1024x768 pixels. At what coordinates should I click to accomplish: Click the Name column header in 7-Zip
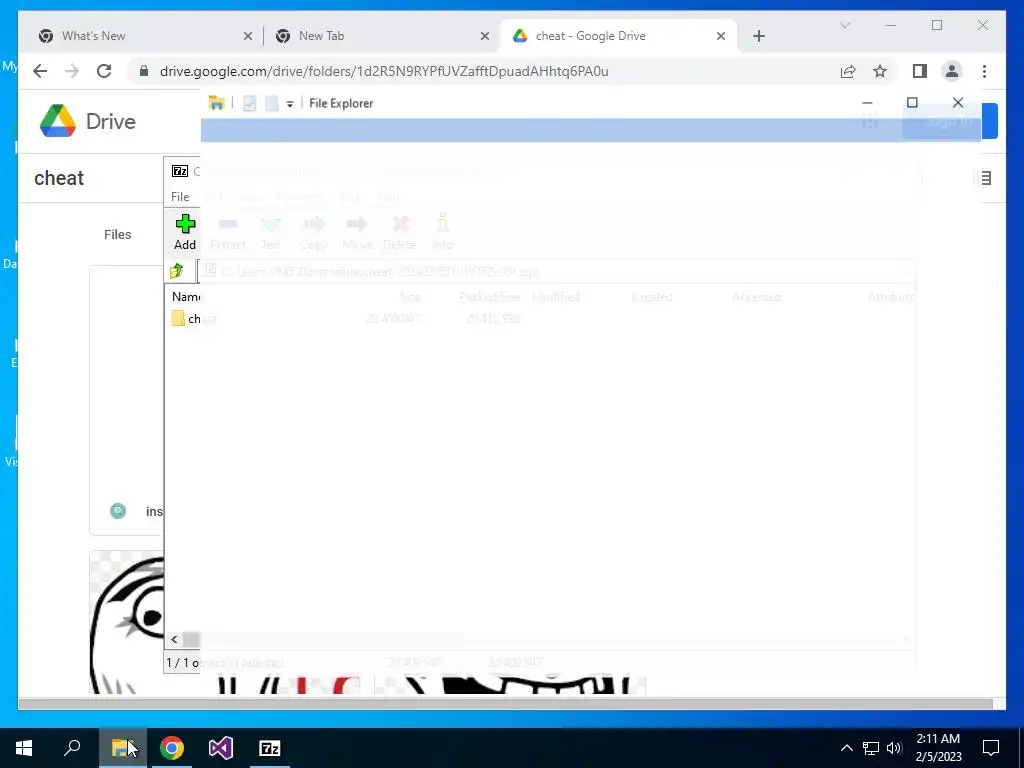click(x=185, y=296)
